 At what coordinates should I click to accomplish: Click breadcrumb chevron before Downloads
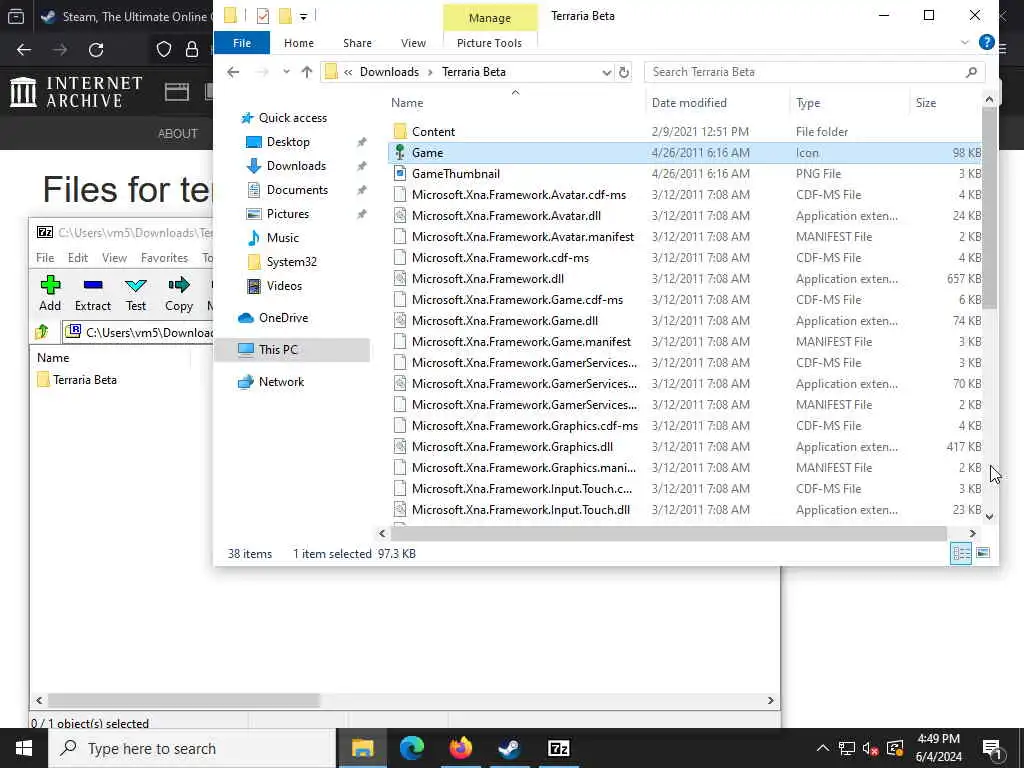[x=348, y=72]
